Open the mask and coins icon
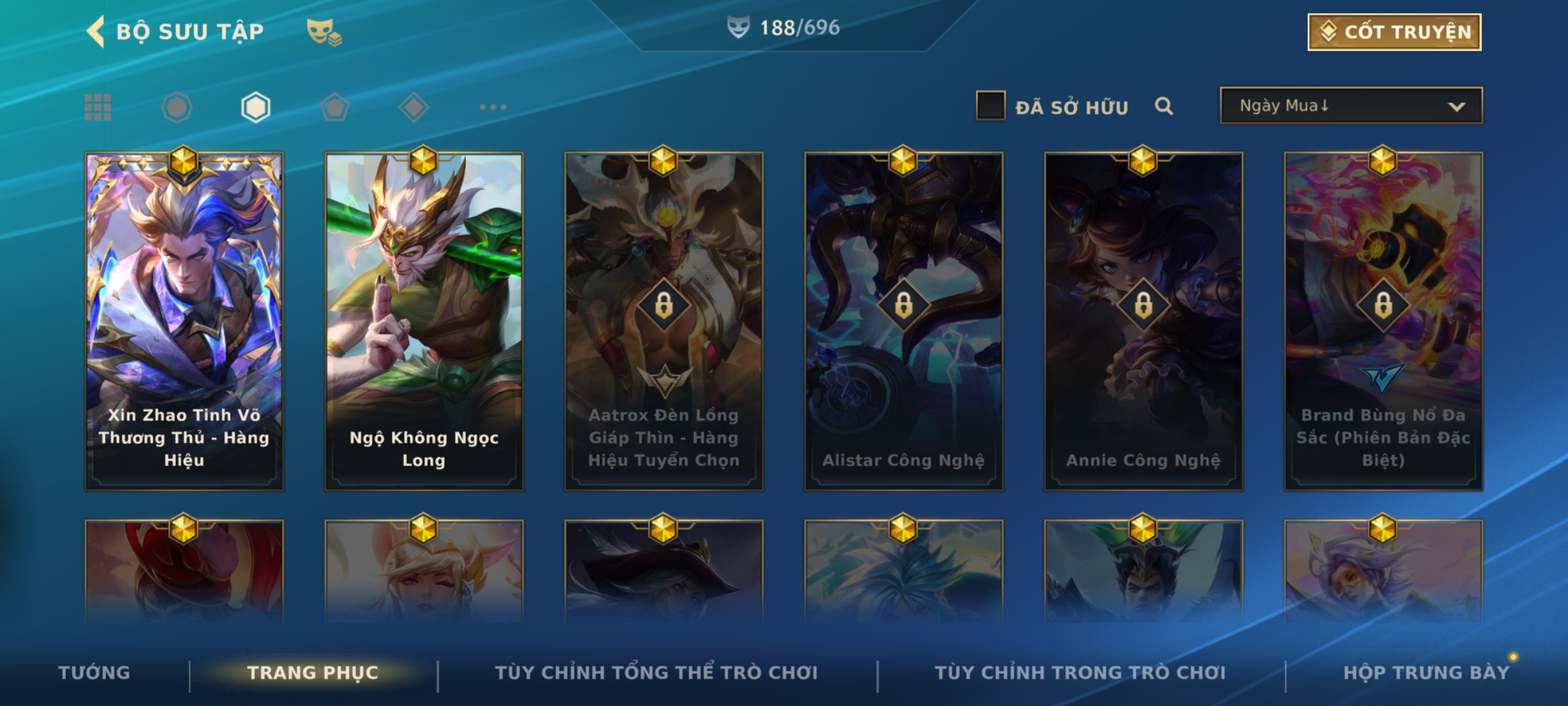Screen dimensions: 1568x706 click(x=324, y=32)
